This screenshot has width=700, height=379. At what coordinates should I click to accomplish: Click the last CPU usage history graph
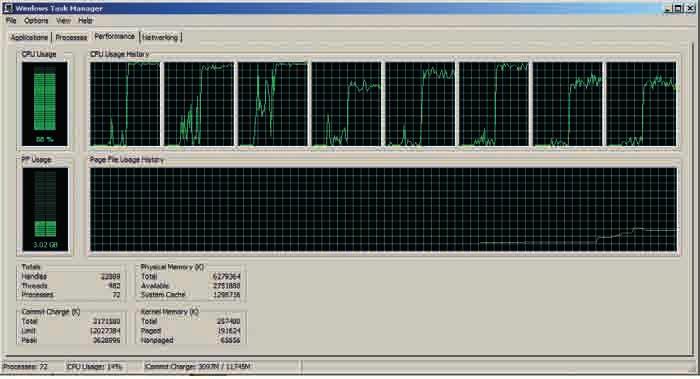[x=642, y=104]
